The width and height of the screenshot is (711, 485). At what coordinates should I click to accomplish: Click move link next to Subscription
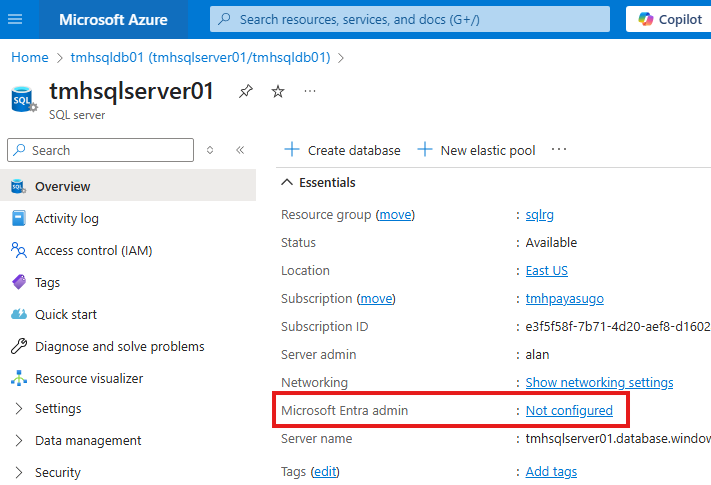click(376, 299)
